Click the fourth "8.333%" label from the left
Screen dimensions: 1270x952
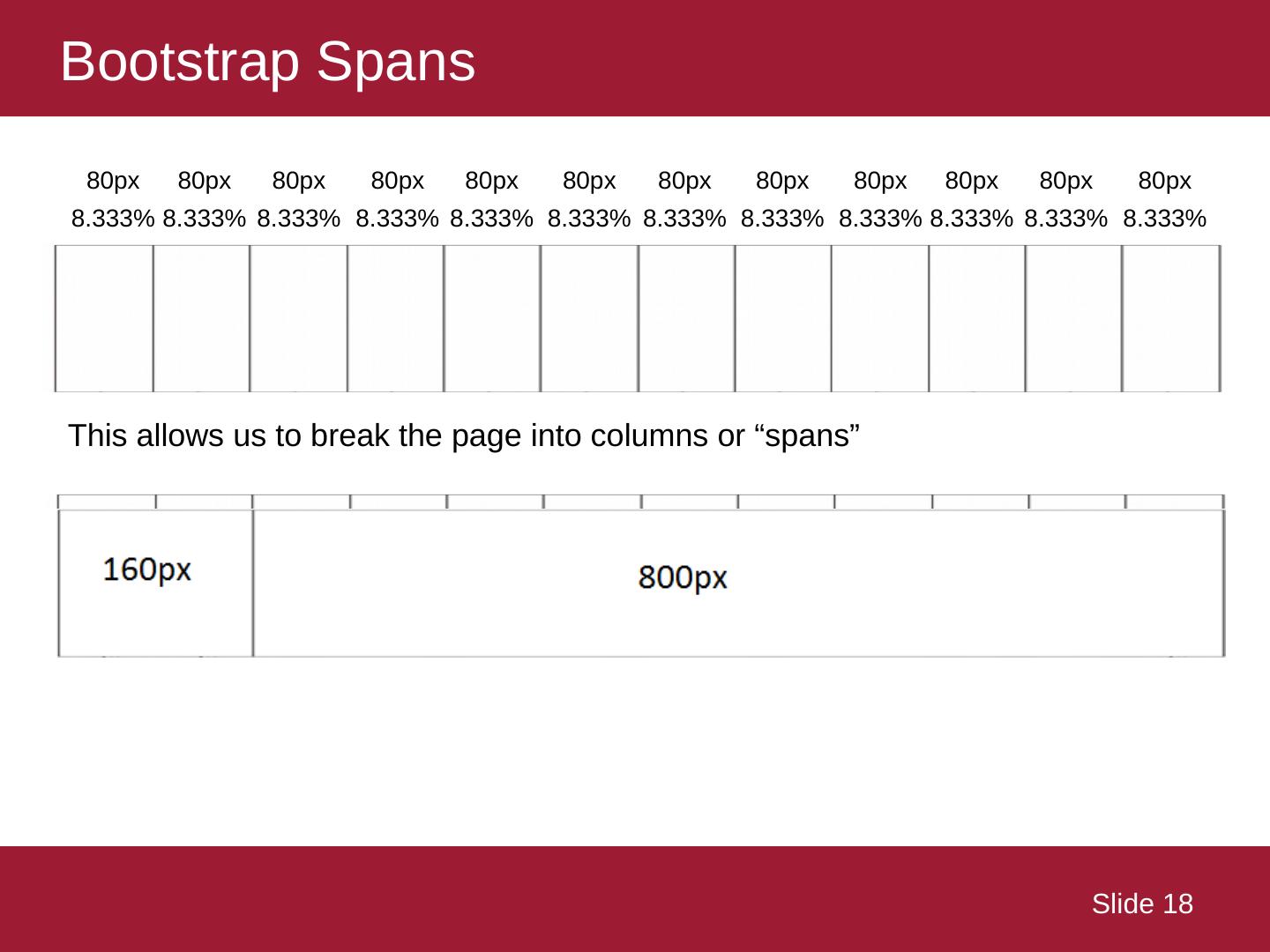coord(397,218)
